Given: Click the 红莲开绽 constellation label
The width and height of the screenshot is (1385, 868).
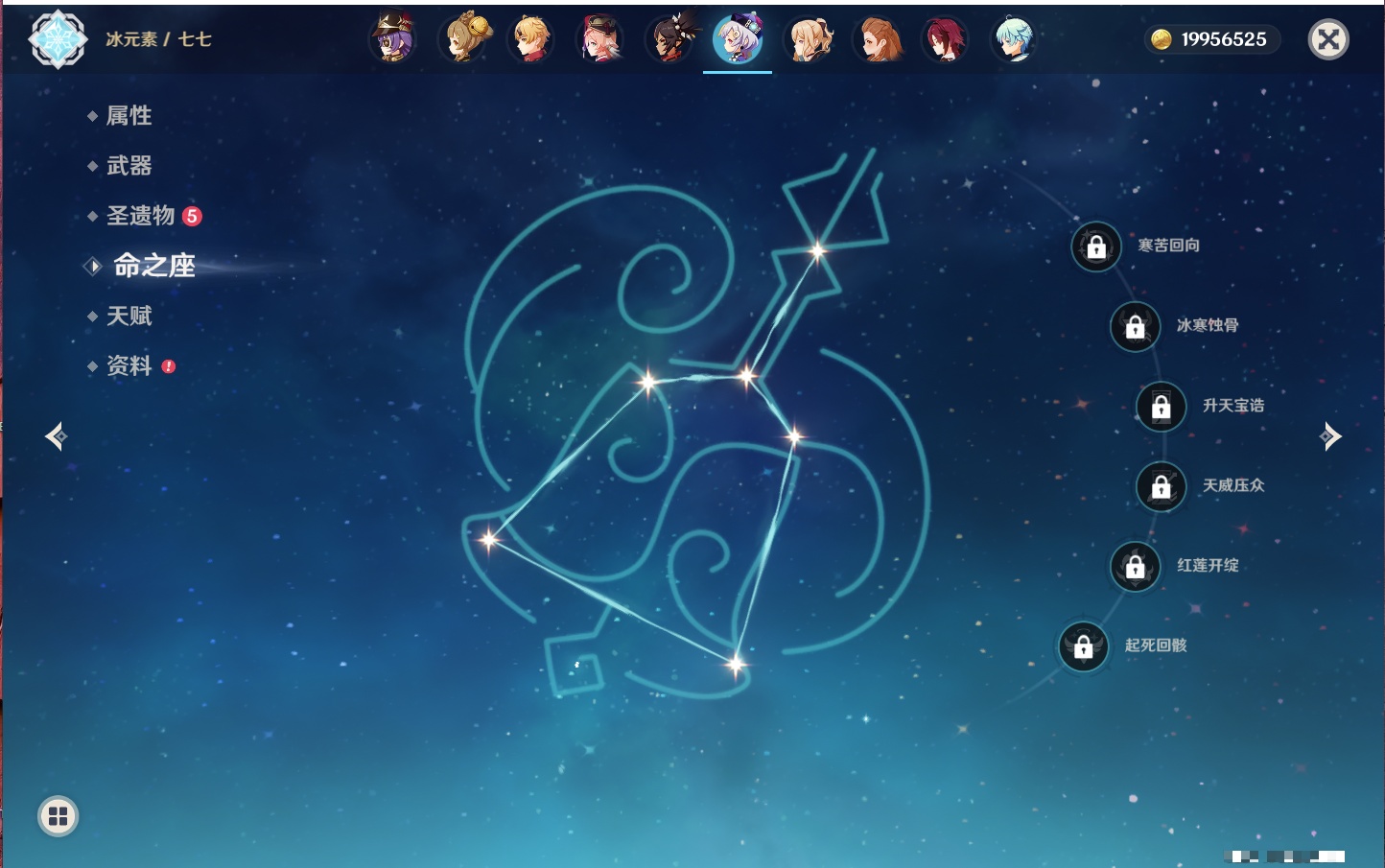Looking at the screenshot, I should tap(1208, 565).
